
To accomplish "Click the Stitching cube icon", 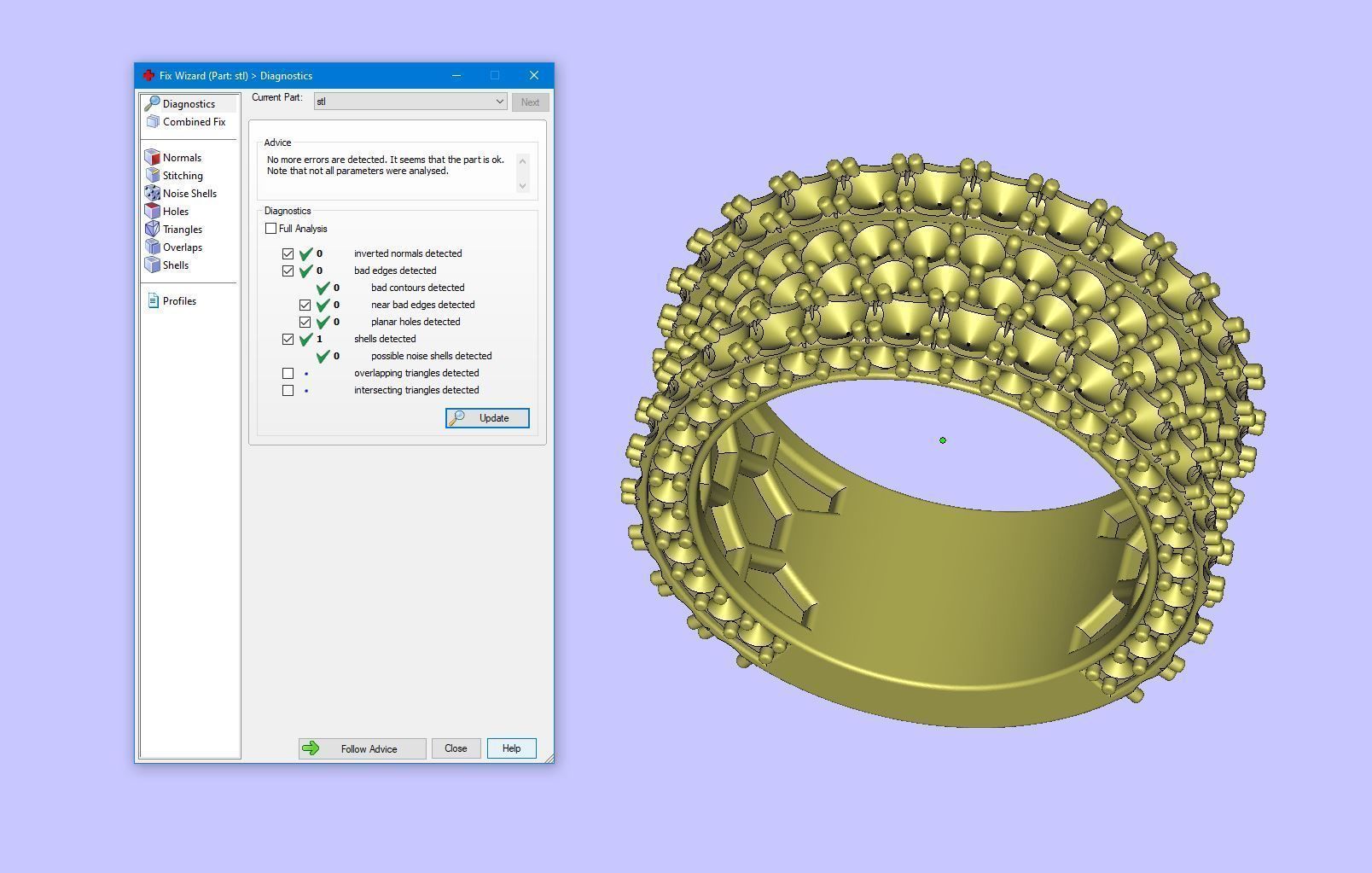I will point(153,176).
